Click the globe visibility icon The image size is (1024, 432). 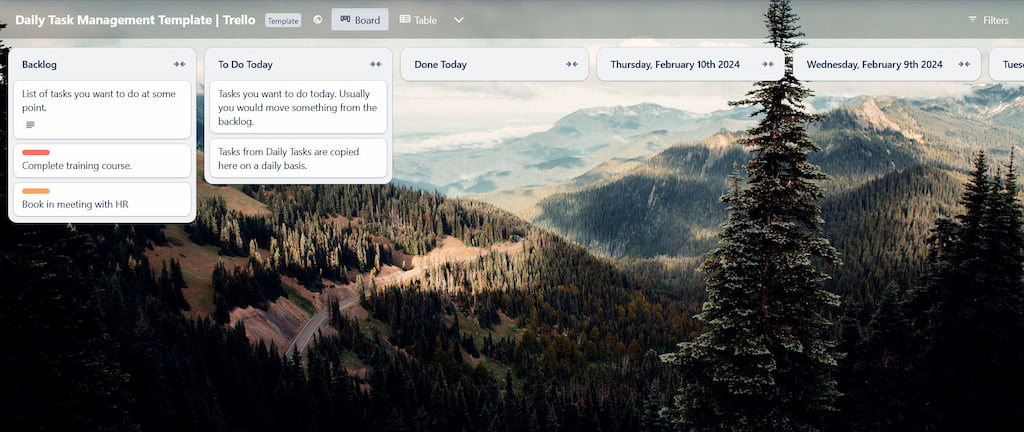(x=317, y=20)
